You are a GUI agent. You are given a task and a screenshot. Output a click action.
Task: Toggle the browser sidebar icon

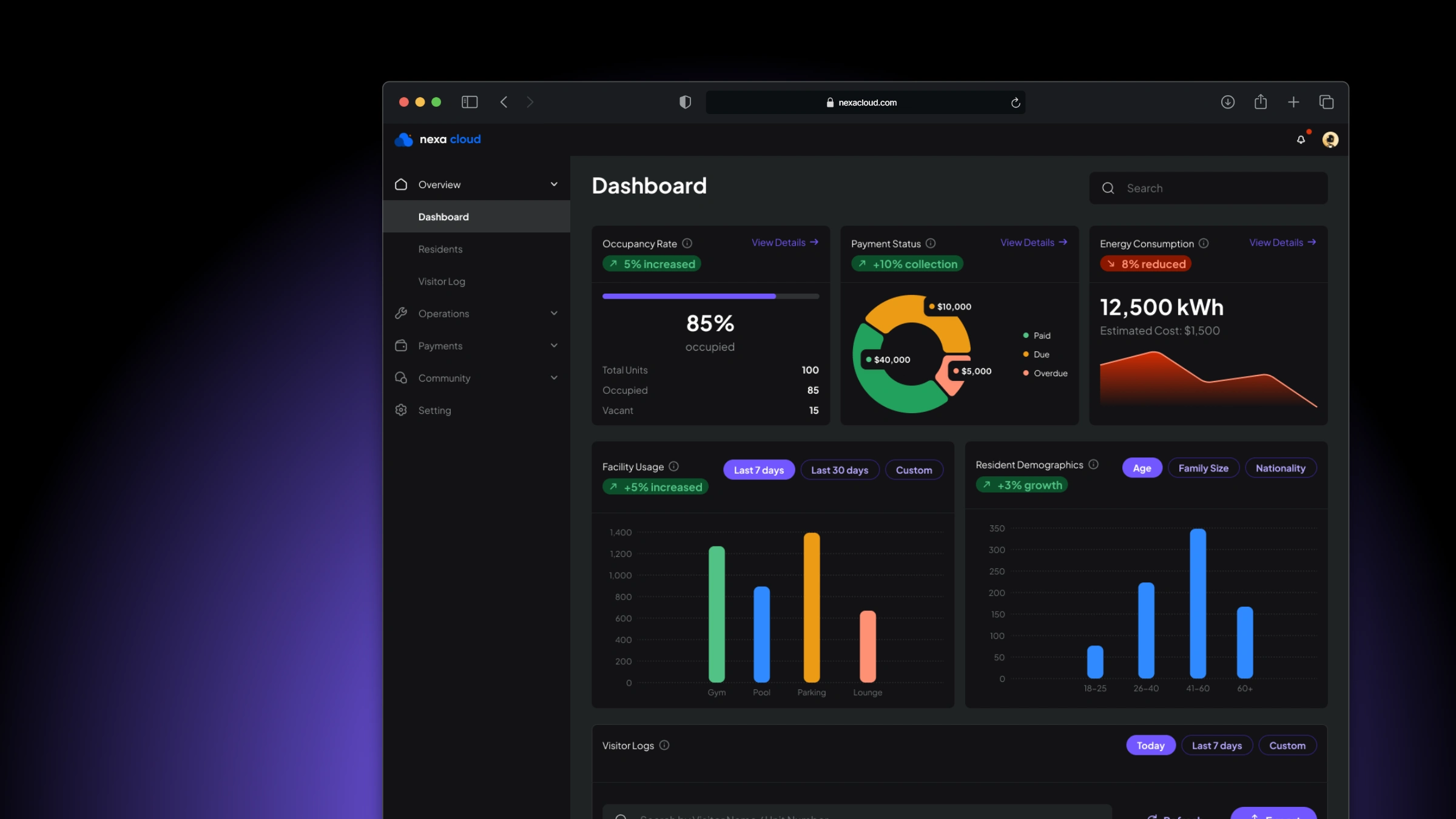click(470, 102)
